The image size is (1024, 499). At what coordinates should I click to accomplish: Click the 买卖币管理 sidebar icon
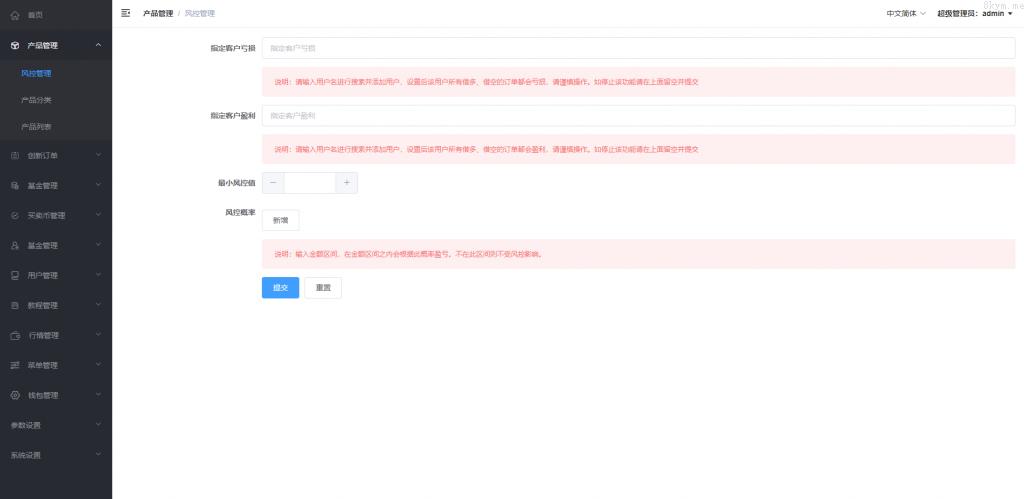(15, 215)
